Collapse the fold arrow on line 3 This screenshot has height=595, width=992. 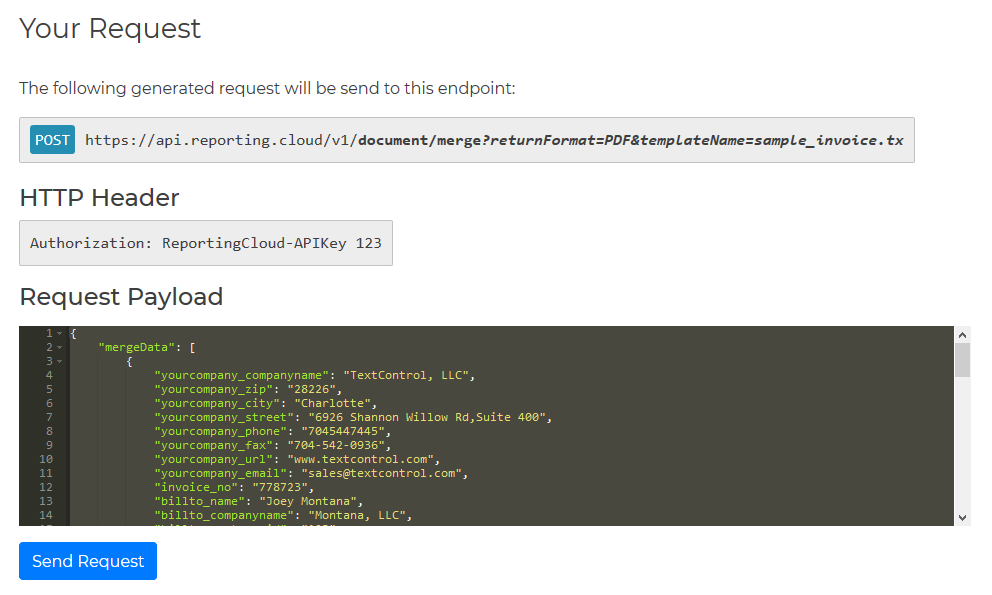tap(59, 361)
